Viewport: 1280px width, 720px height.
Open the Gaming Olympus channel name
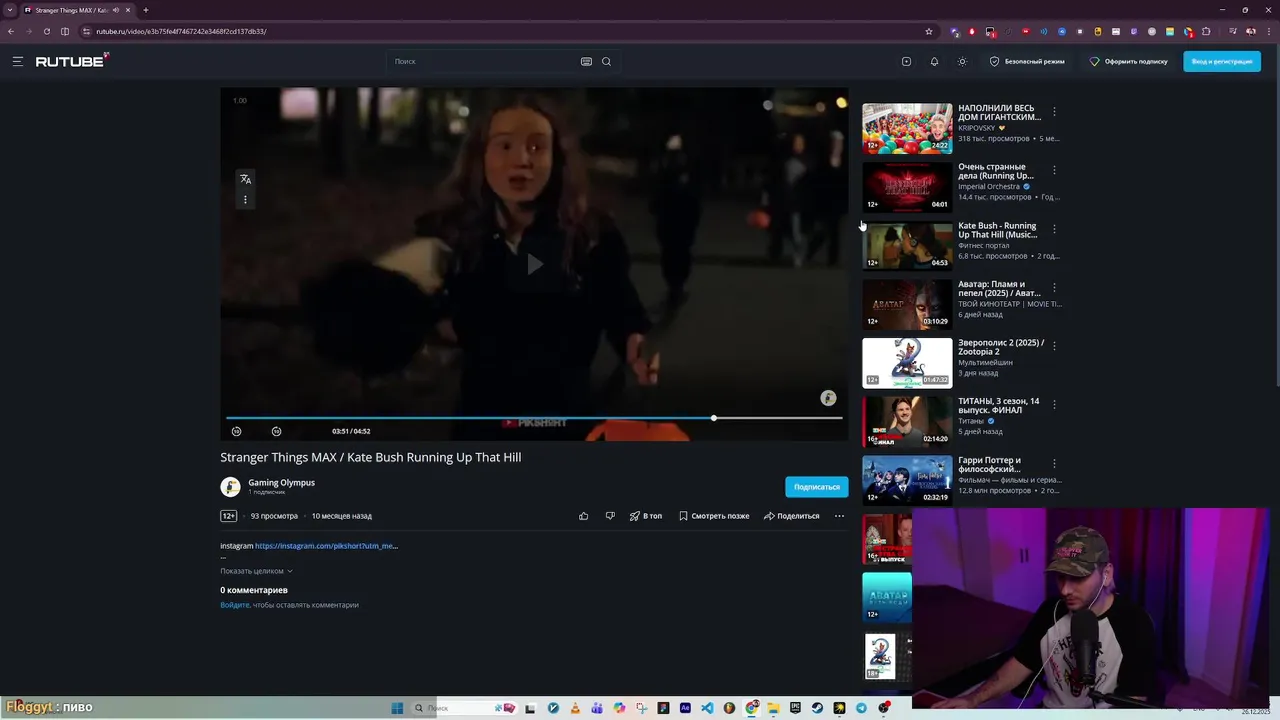(281, 482)
